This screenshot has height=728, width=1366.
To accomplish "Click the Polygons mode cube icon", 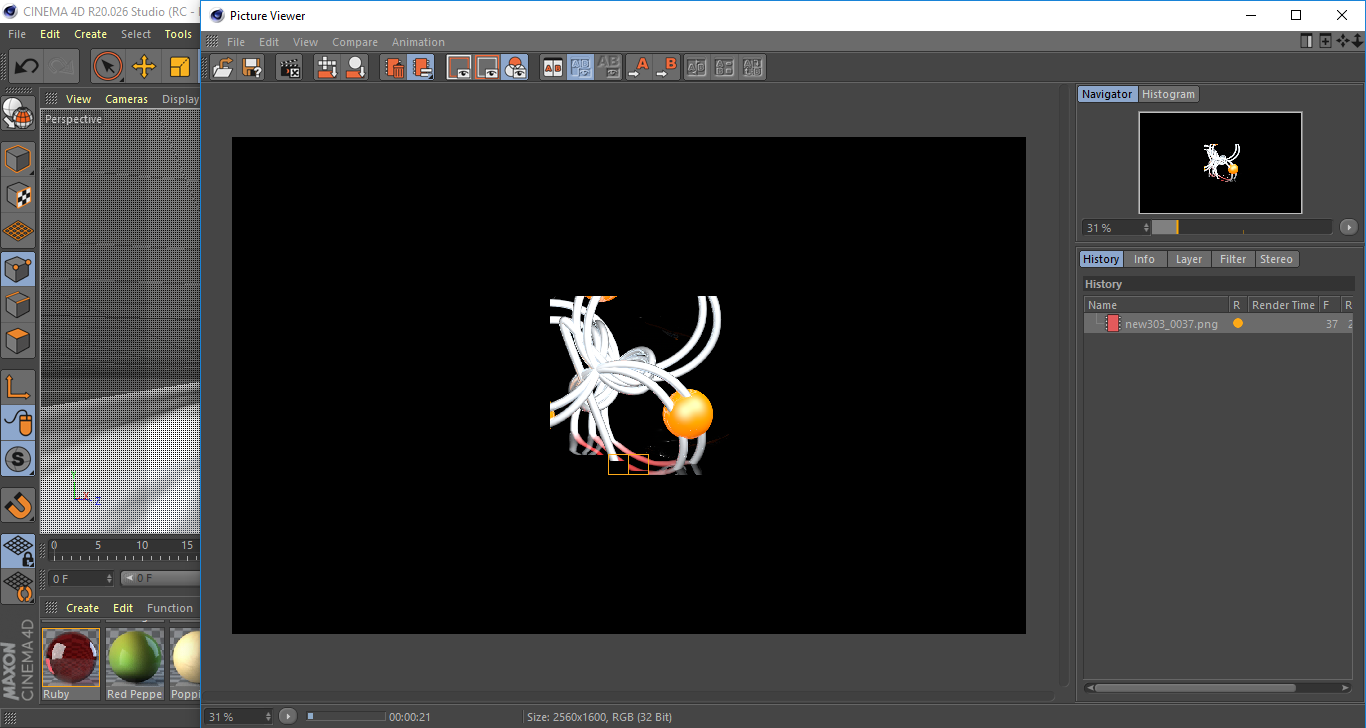I will click(x=18, y=341).
